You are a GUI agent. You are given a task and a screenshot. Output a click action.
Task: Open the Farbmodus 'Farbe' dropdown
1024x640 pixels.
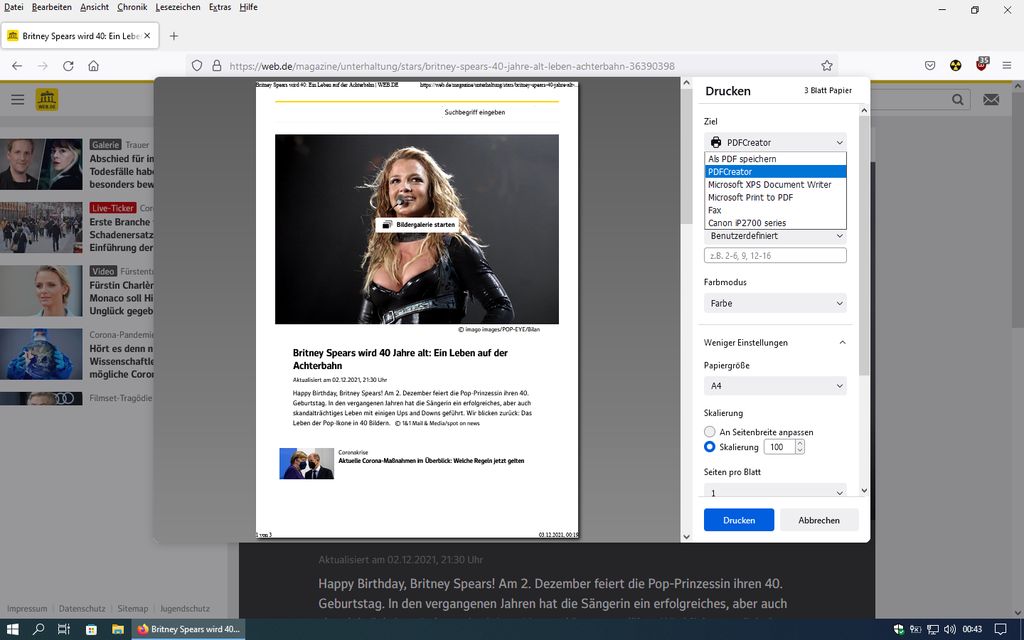pyautogui.click(x=775, y=303)
